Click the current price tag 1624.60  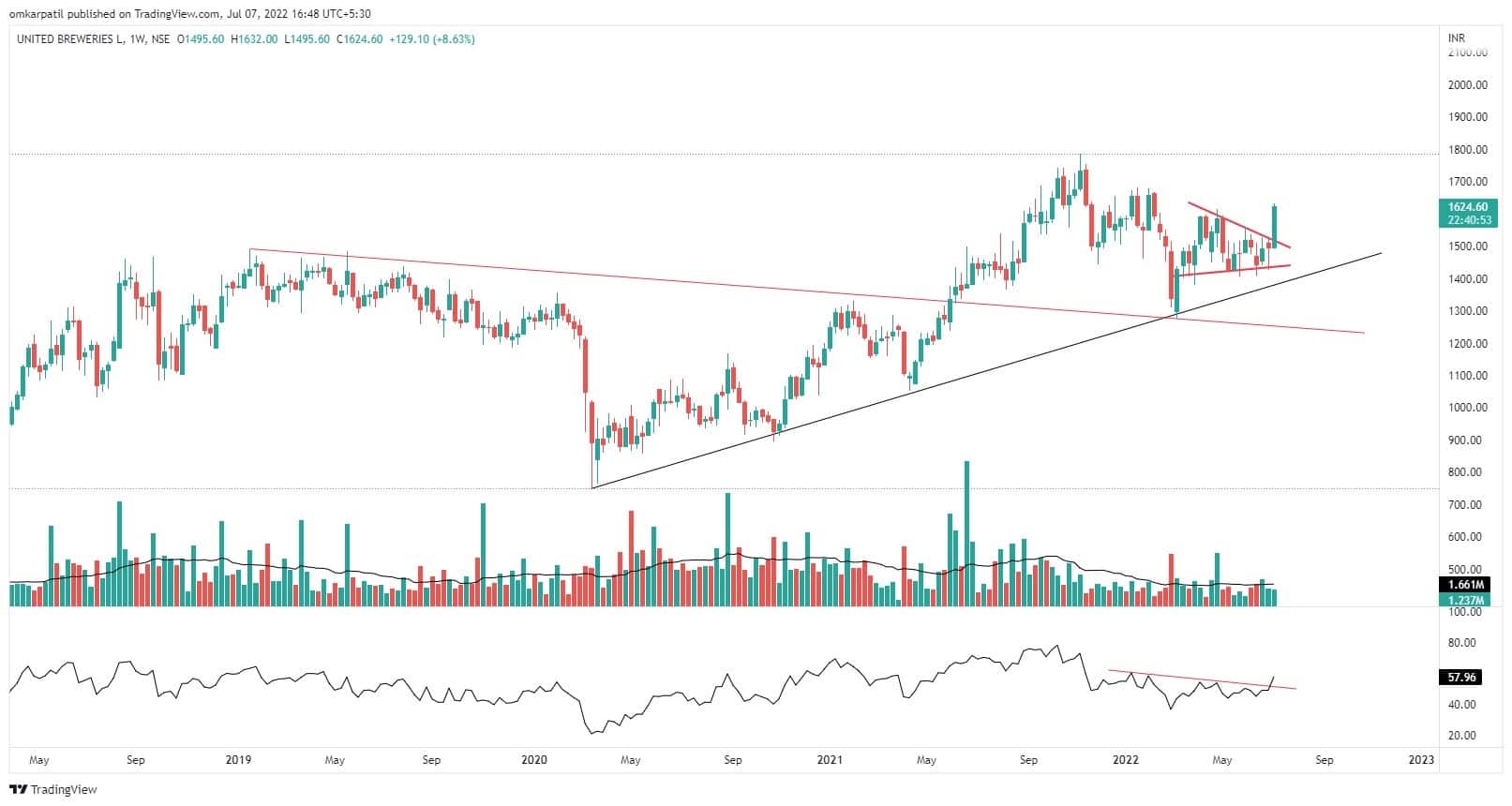[1467, 207]
